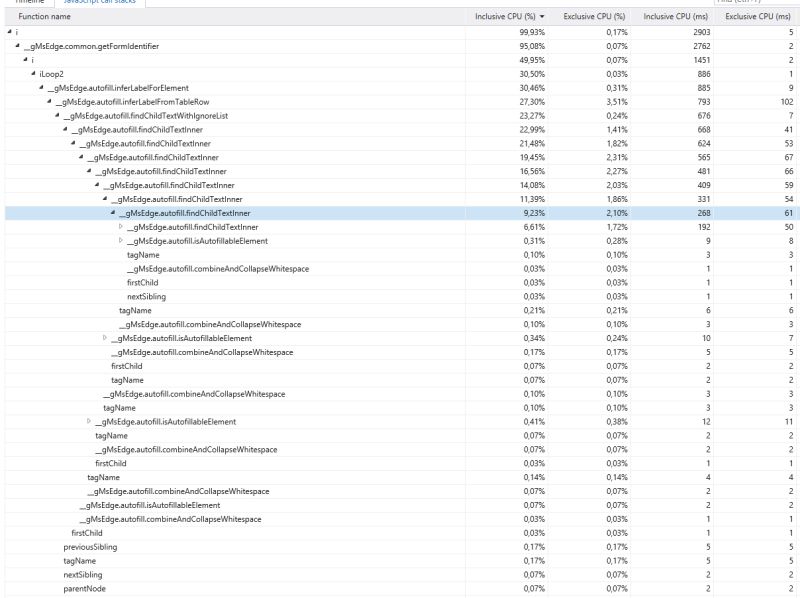Image resolution: width=800 pixels, height=598 pixels.
Task: Collapse the getFormIdentifier tree node
Action: [x=18, y=46]
